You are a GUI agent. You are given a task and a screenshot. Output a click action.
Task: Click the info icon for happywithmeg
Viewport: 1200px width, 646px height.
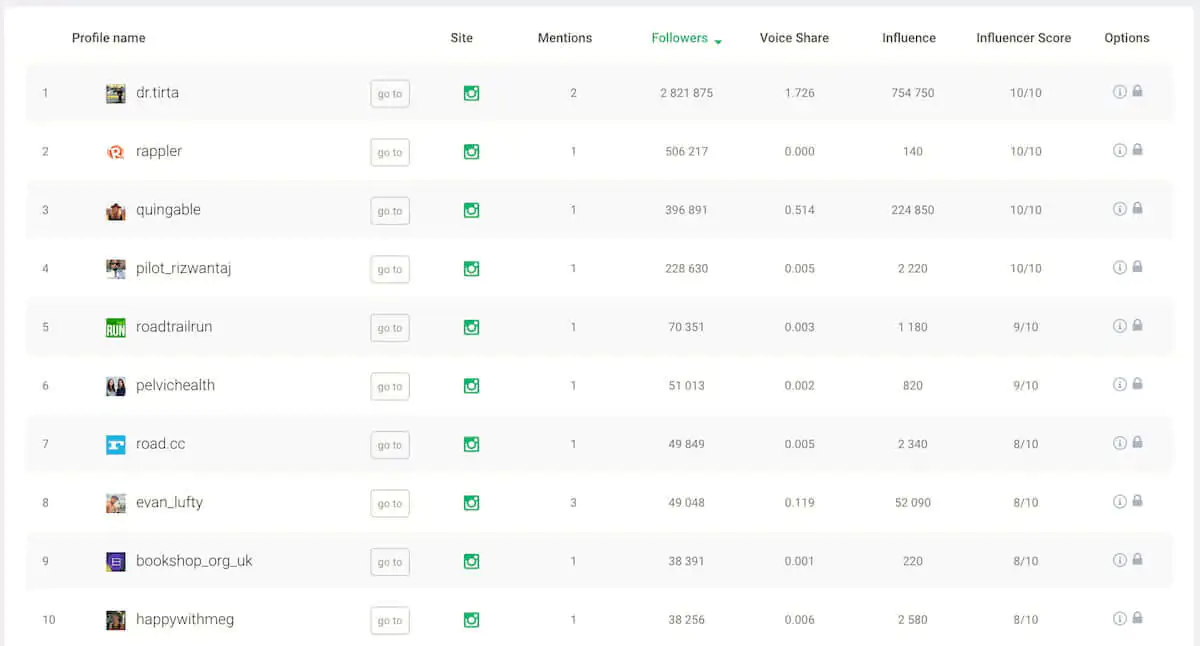[1119, 619]
